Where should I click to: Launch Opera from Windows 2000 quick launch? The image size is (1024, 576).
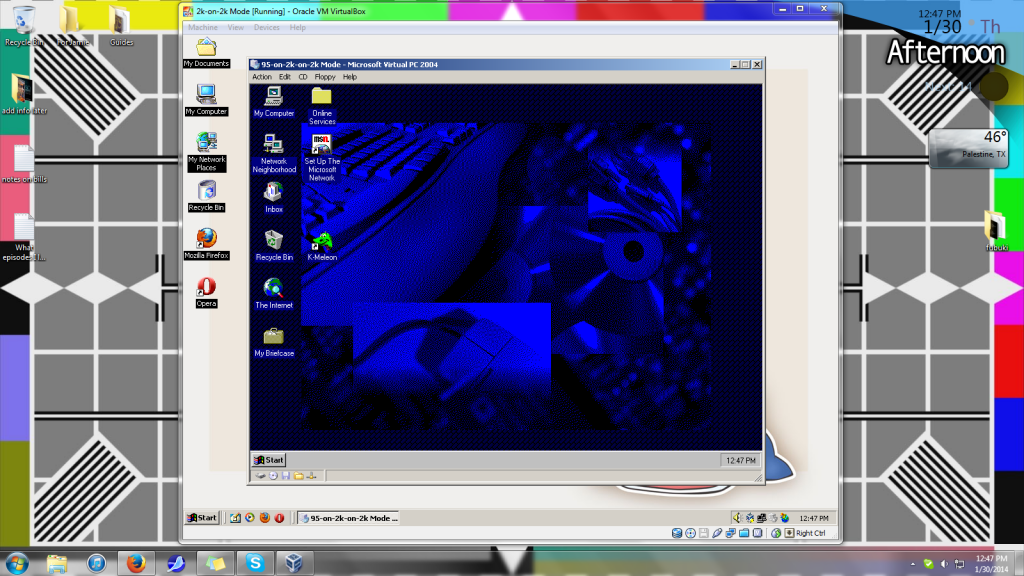pyautogui.click(x=280, y=518)
